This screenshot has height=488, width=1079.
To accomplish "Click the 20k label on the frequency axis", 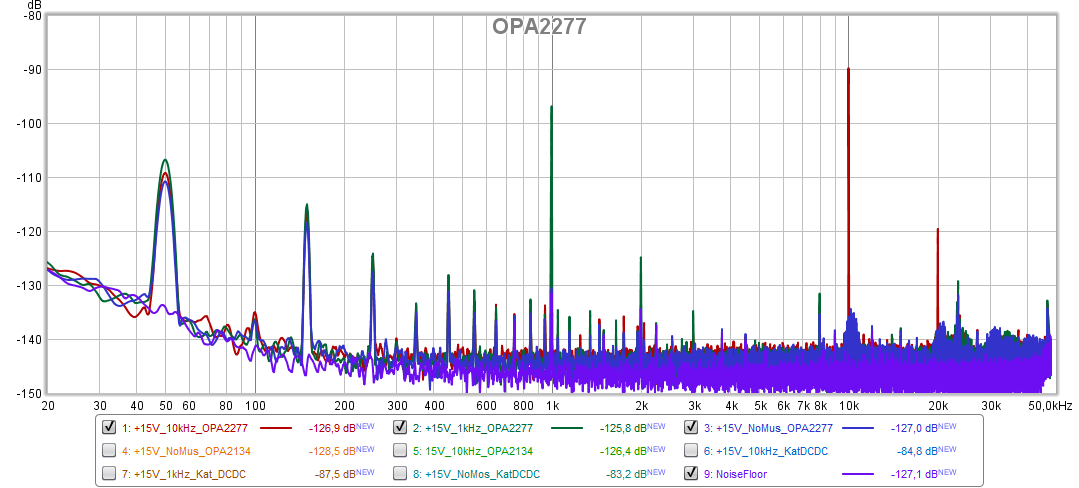I will pyautogui.click(x=939, y=405).
